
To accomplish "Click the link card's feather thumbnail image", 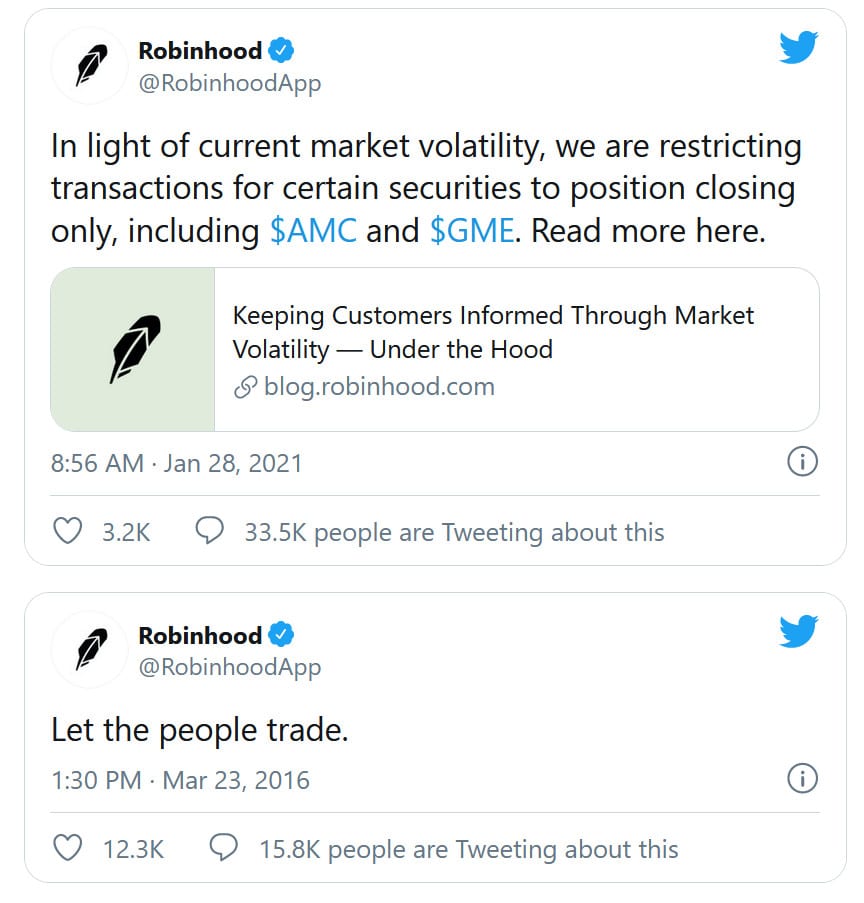I will point(133,349).
